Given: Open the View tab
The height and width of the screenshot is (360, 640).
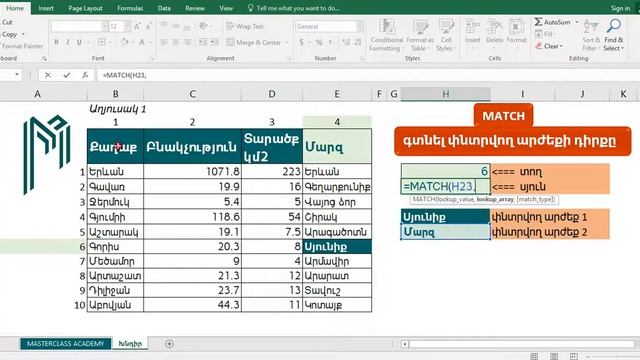Looking at the screenshot, I should [226, 8].
